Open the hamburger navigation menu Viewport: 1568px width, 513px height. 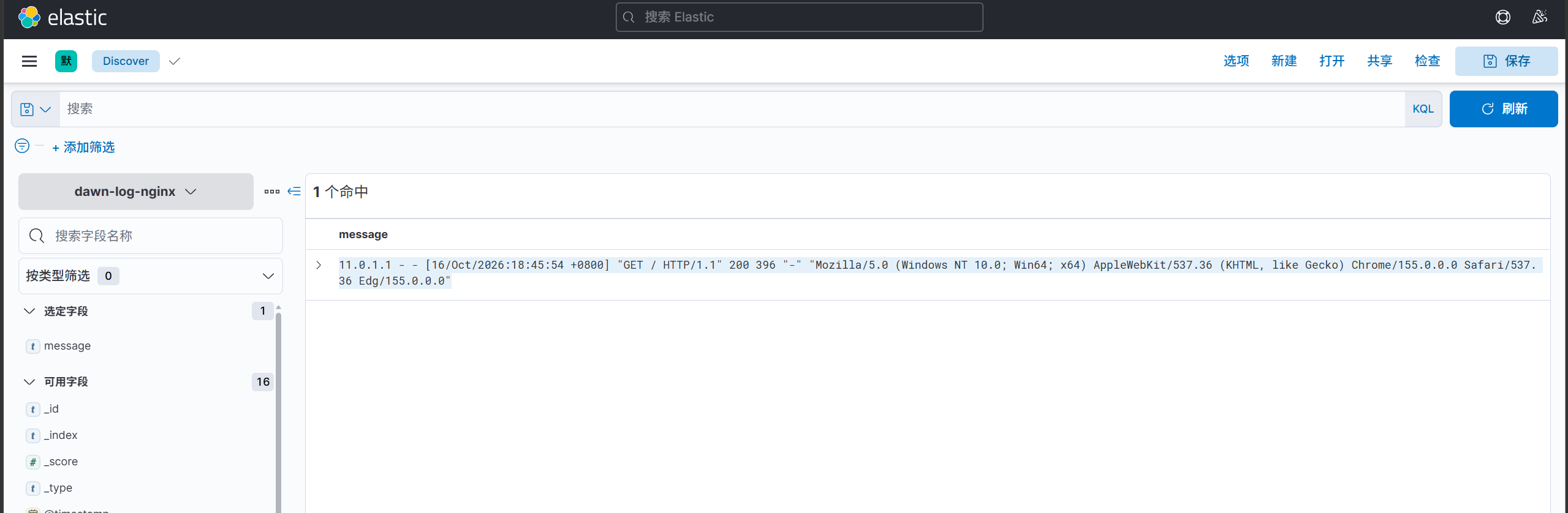coord(29,61)
